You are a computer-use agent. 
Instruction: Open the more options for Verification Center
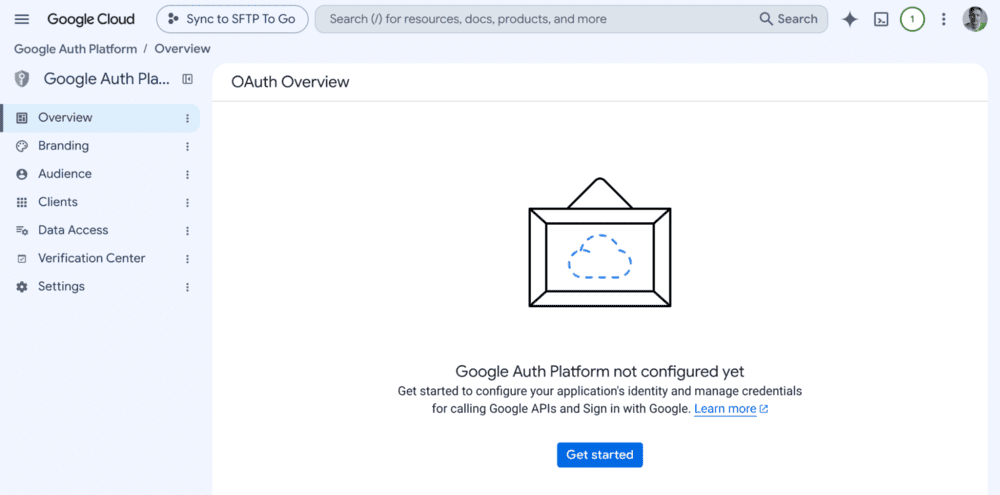point(188,258)
